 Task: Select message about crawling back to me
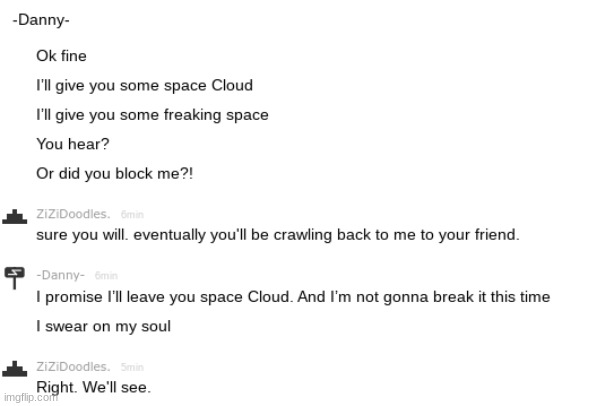[278, 235]
